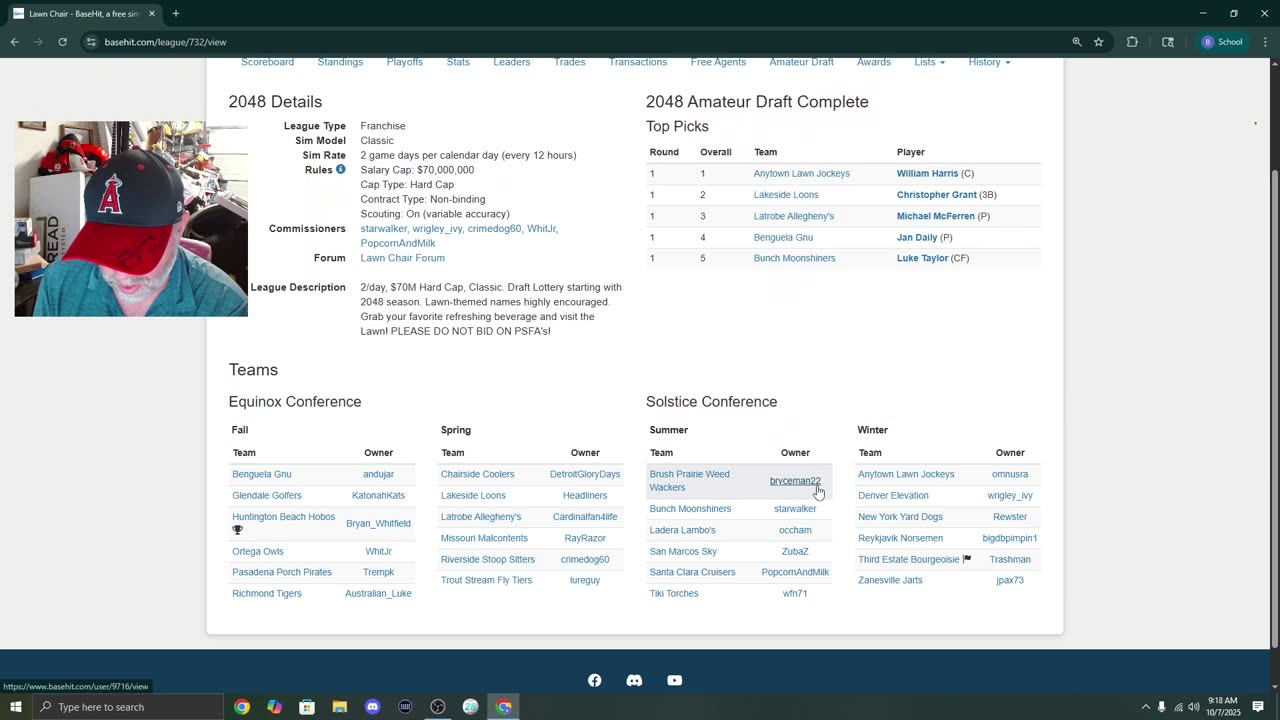This screenshot has width=1280, height=720.
Task: Open the browser Extensions puzzle icon
Action: [x=1132, y=42]
